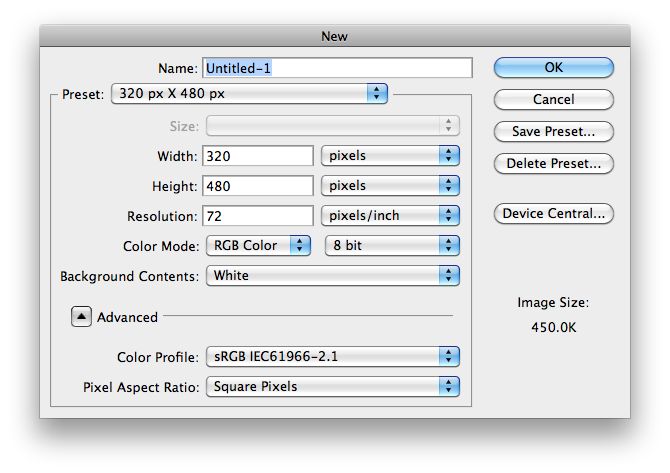Click the Resolution value field

[258, 215]
